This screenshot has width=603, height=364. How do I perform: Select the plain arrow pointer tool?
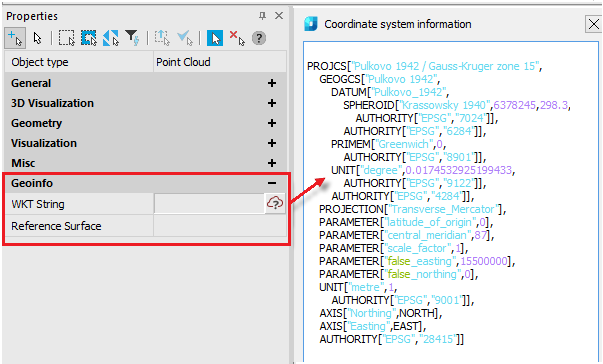pos(37,38)
